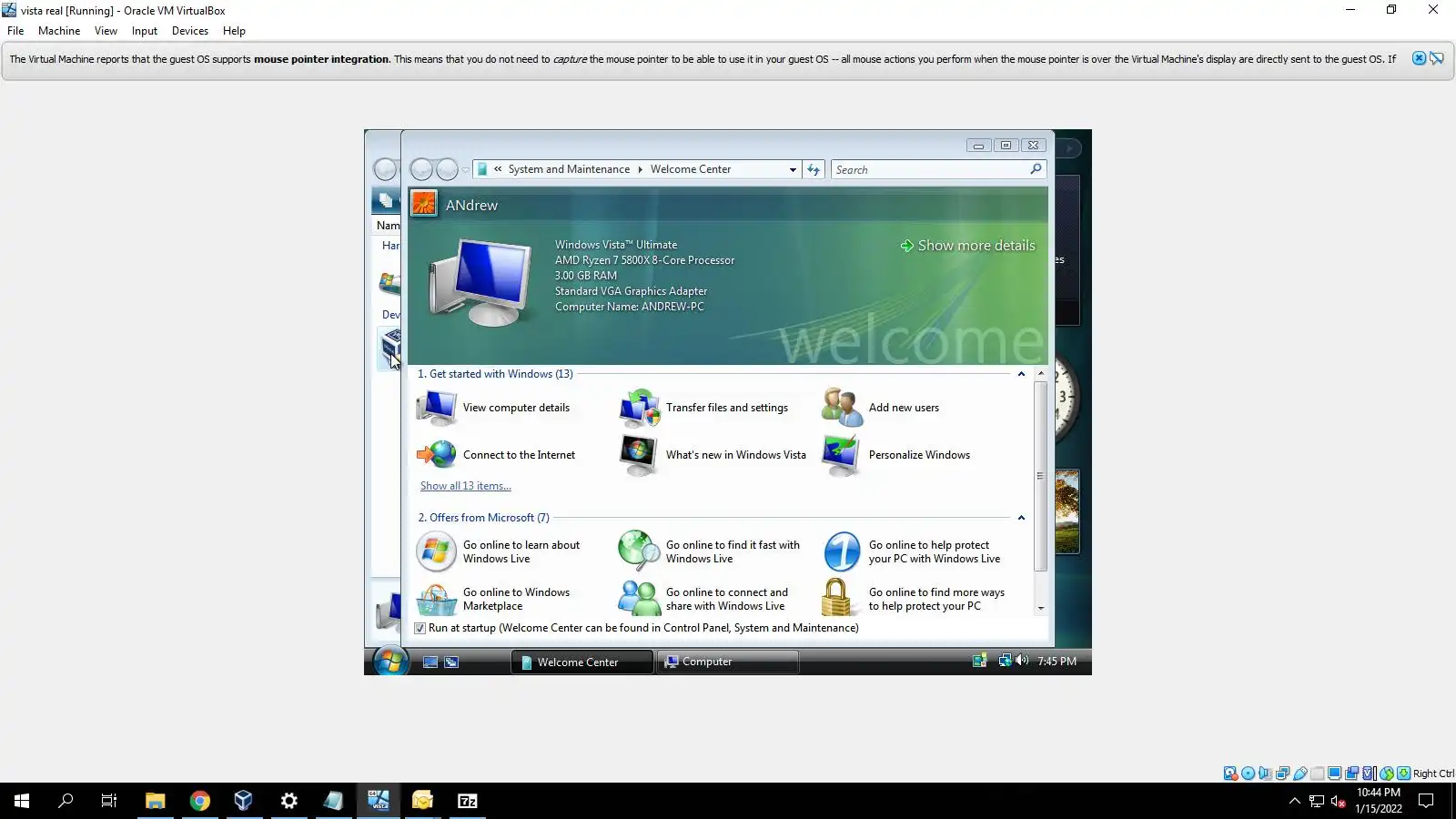Click VirtualBox shared folders status icon
This screenshot has width=1456, height=819.
tap(1318, 773)
